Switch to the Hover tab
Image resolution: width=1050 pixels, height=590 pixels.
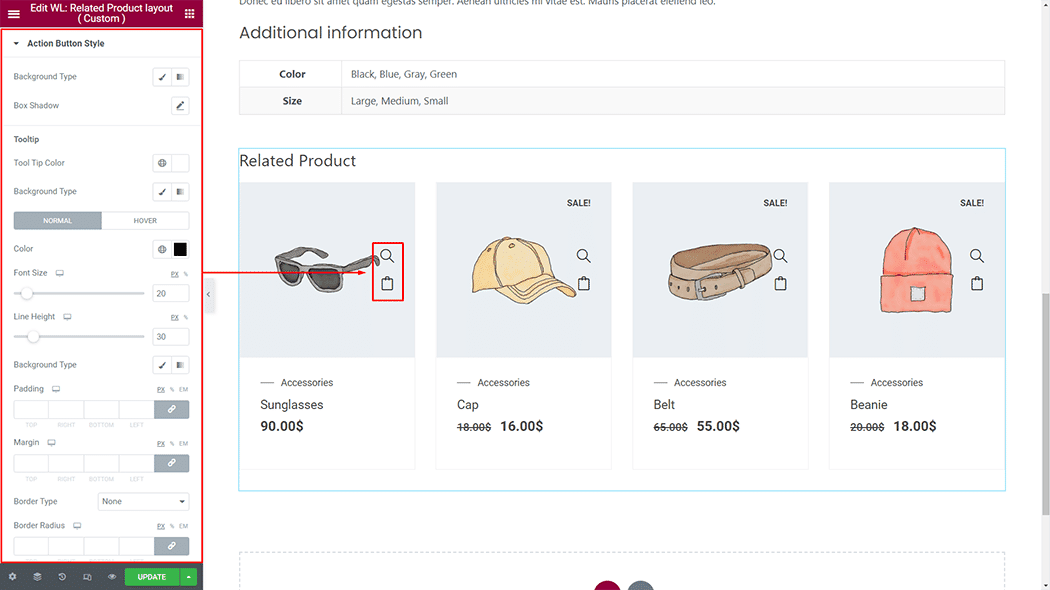coord(145,221)
